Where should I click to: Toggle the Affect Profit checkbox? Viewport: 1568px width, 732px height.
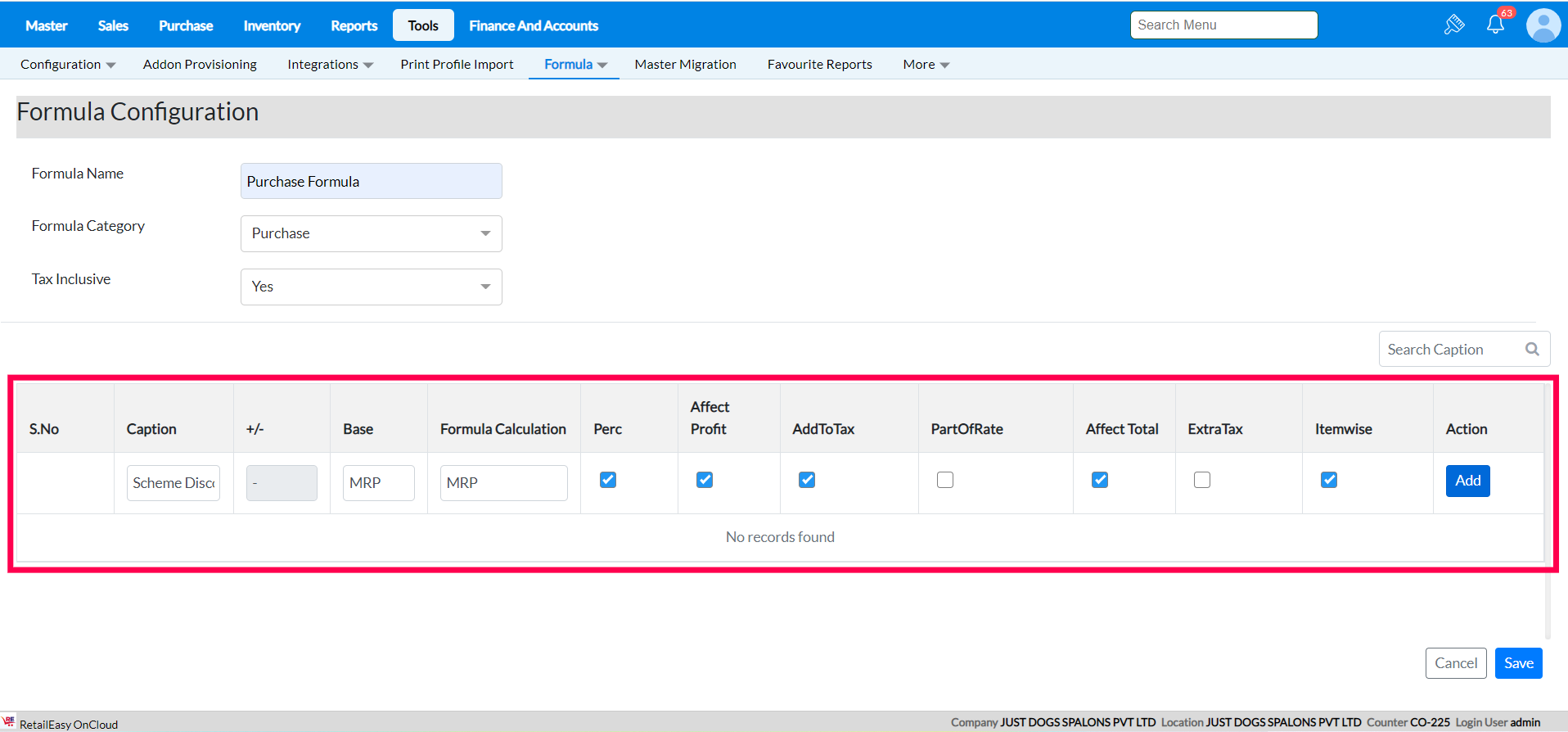705,480
